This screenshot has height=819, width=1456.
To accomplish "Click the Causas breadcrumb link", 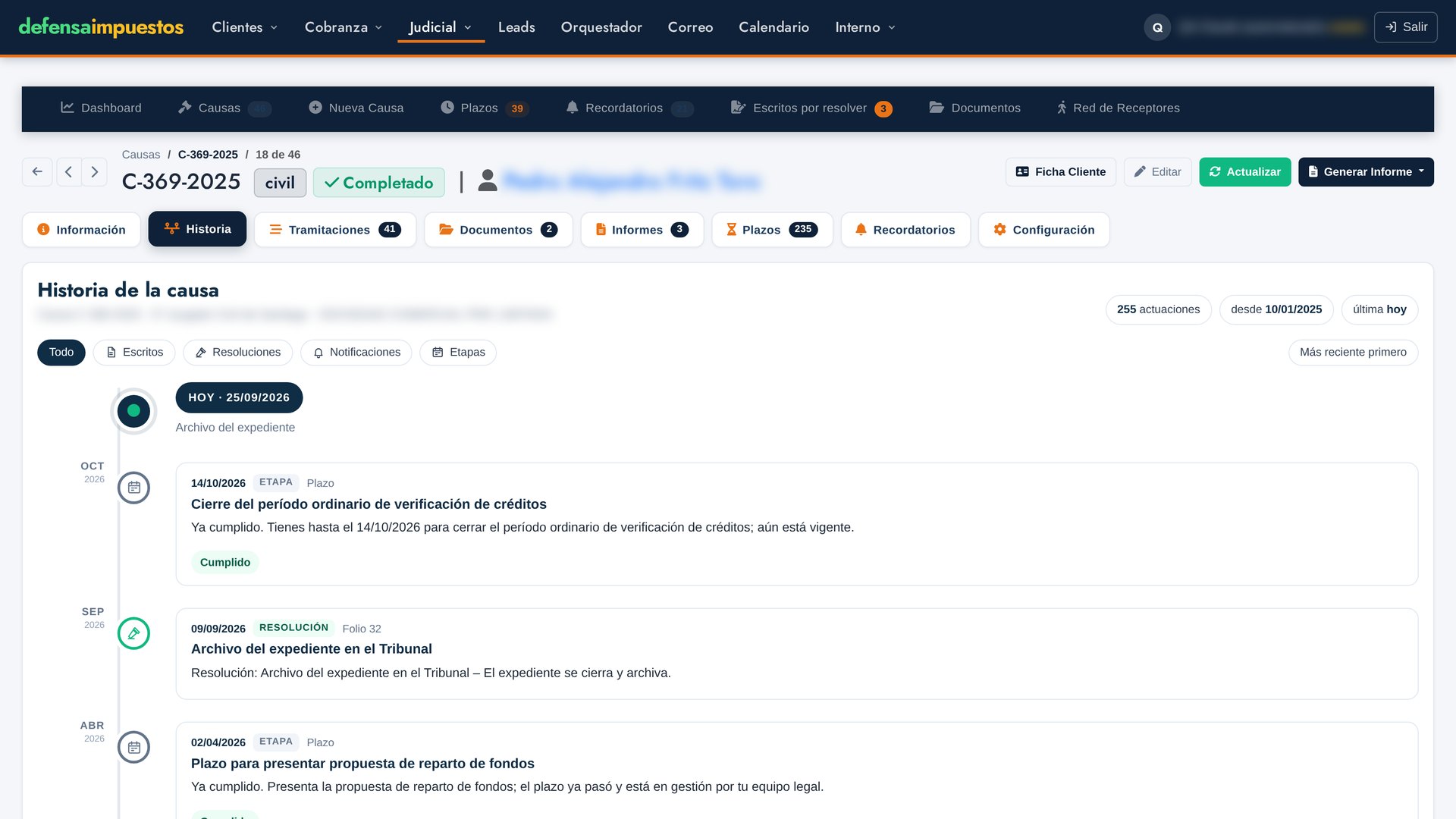I will pyautogui.click(x=141, y=155).
